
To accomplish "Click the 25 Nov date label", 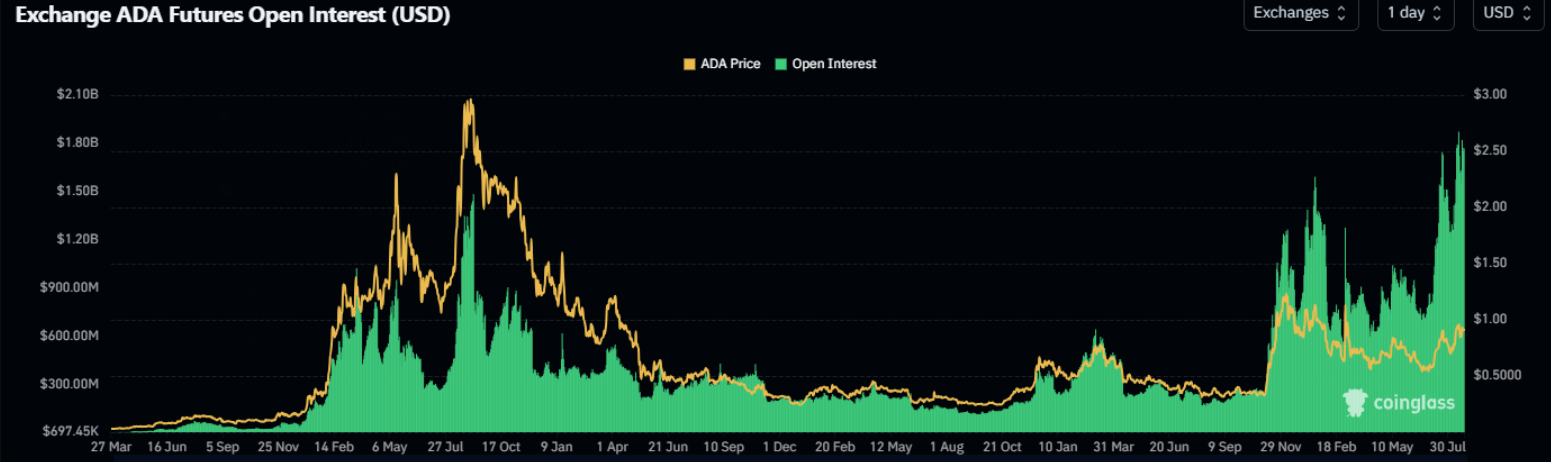I will [x=279, y=448].
